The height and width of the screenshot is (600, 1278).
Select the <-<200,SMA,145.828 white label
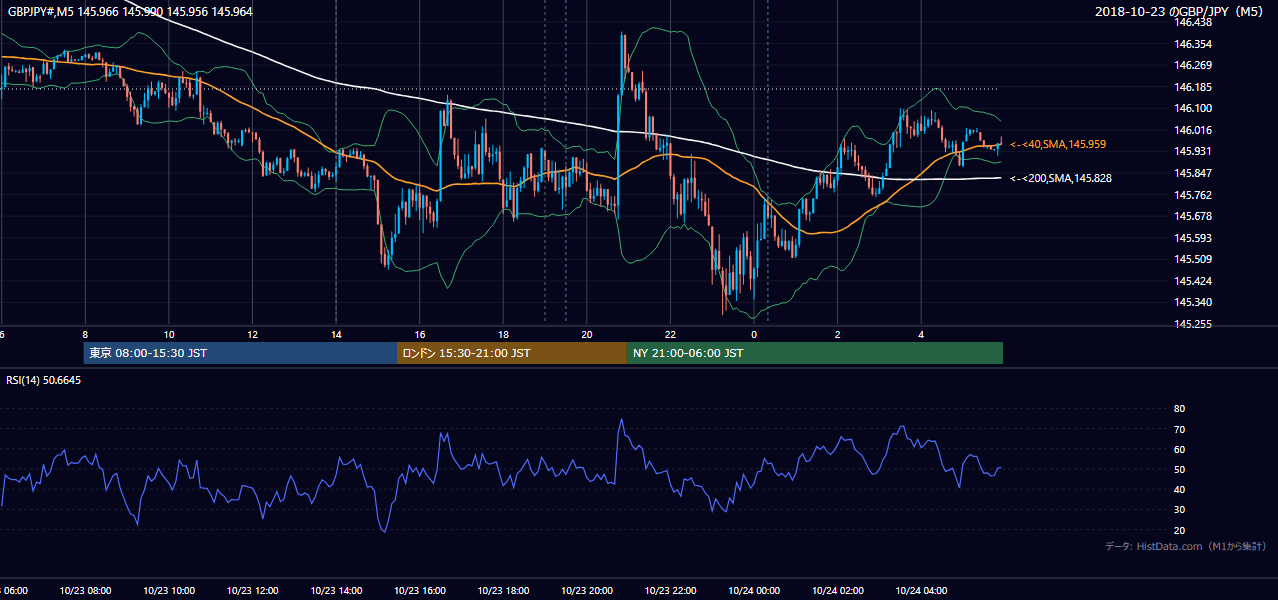click(x=1061, y=178)
